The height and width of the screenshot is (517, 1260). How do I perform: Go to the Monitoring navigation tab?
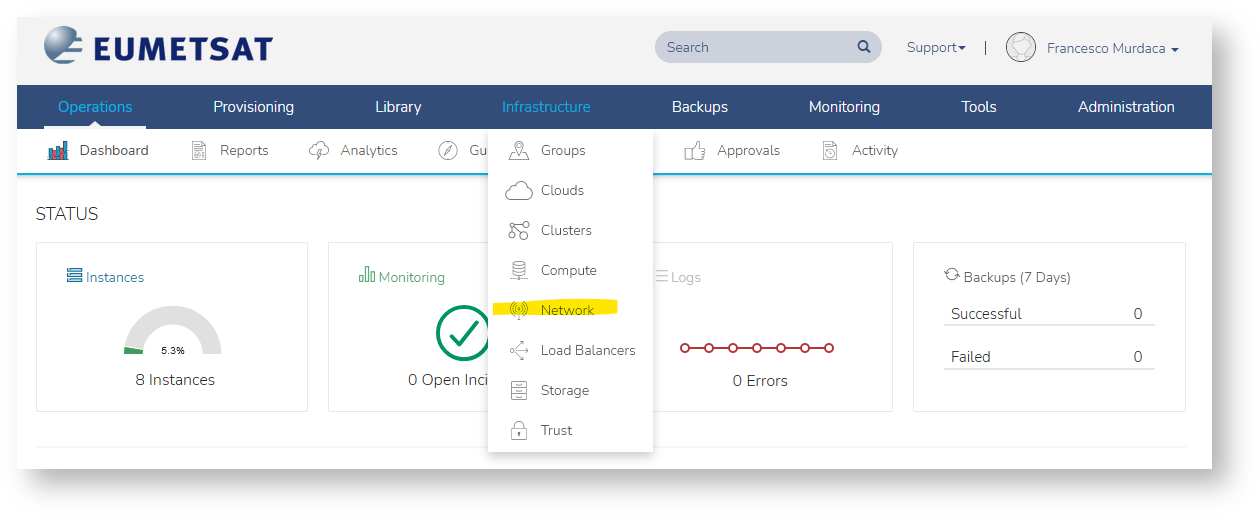pyautogui.click(x=844, y=107)
